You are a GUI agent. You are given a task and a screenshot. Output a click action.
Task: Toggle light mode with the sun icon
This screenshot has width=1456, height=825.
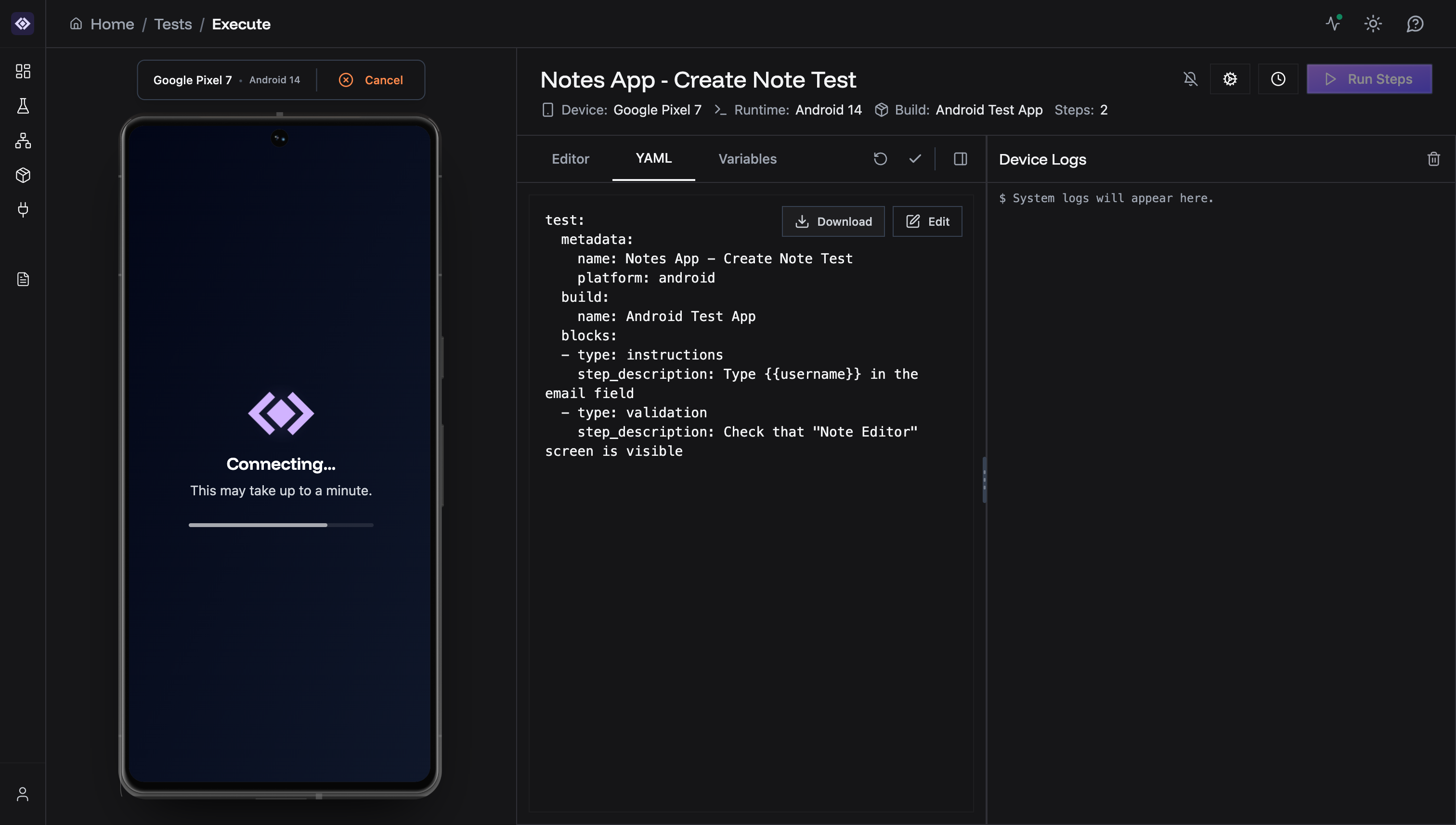1373,24
